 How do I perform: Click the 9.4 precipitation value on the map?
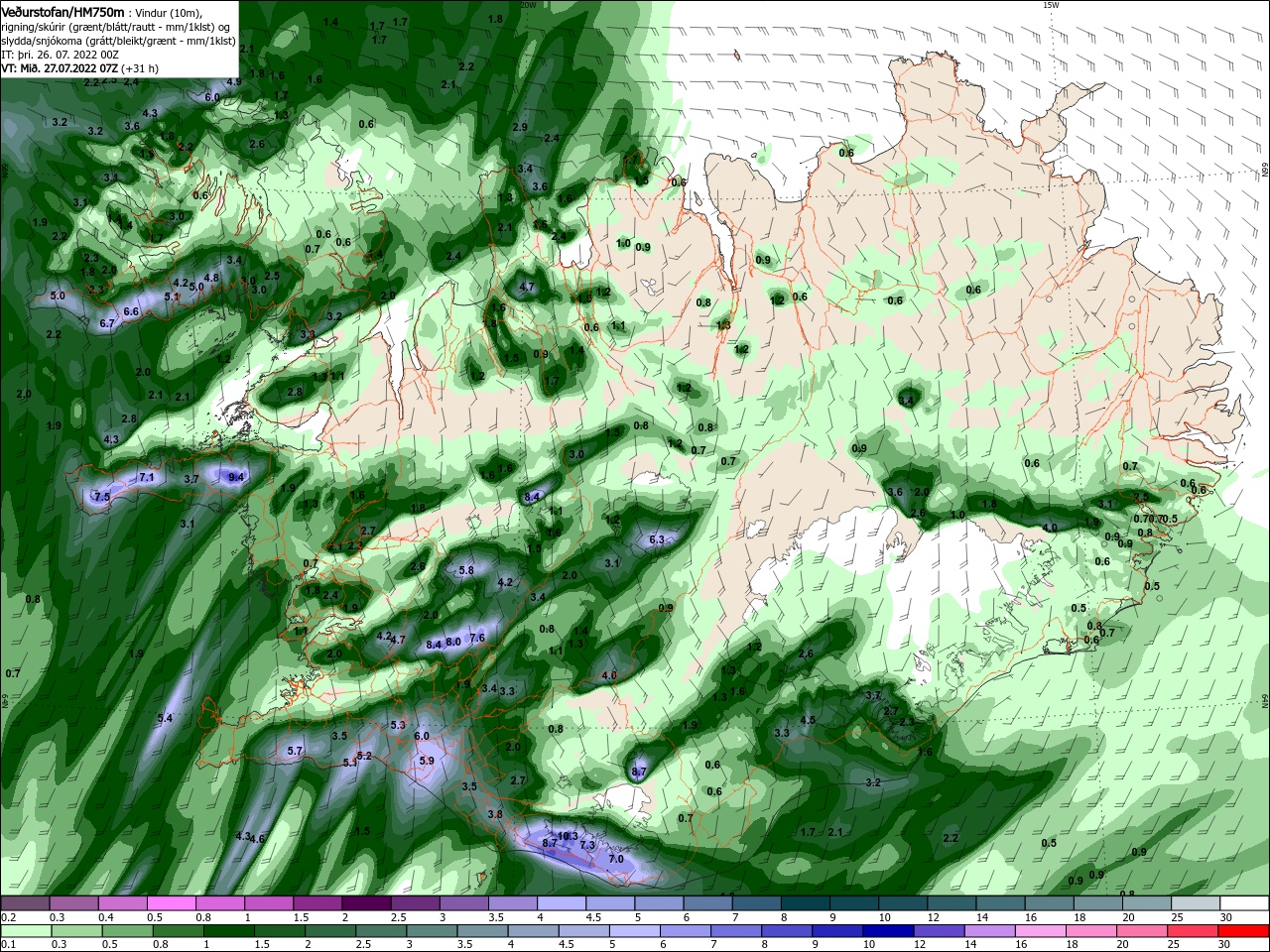tap(236, 477)
